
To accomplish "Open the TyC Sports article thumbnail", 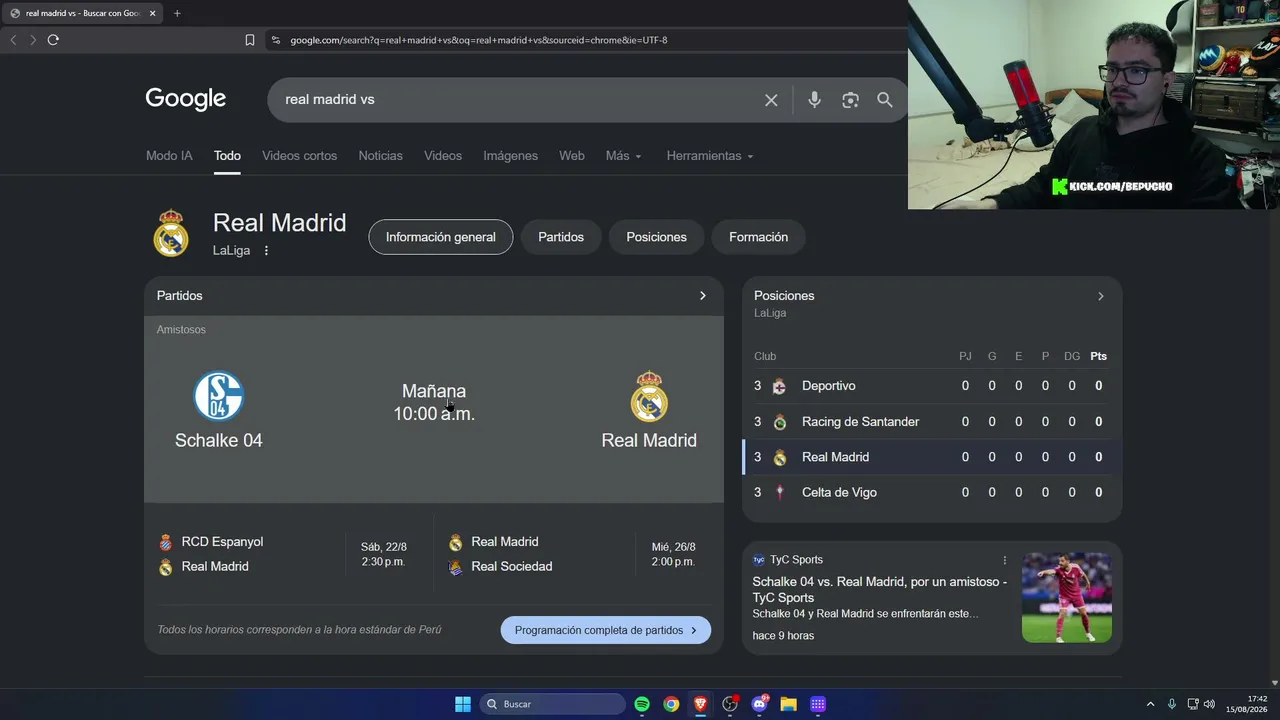I will tap(1067, 597).
